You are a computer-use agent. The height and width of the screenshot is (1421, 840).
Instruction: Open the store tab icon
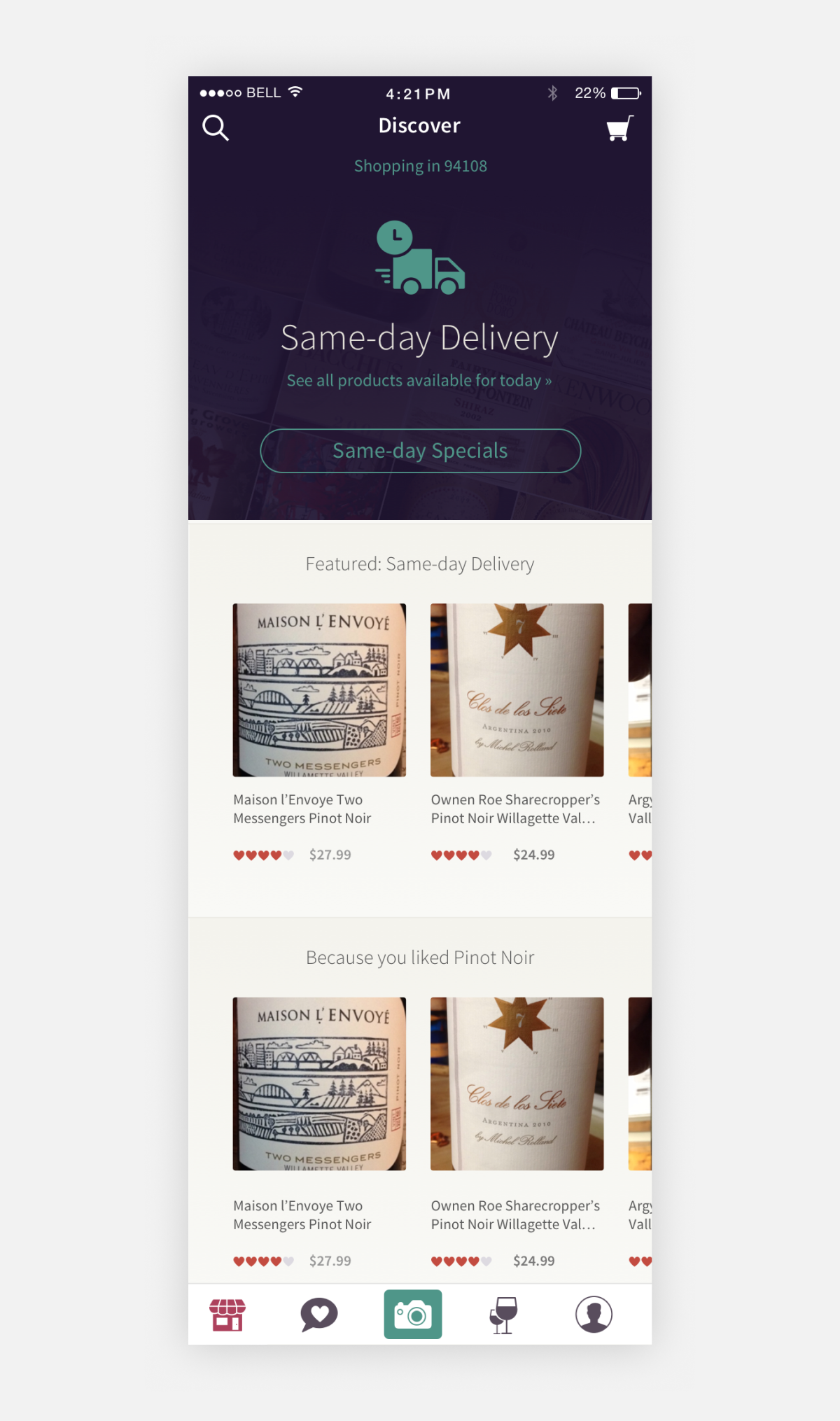coord(227,1315)
